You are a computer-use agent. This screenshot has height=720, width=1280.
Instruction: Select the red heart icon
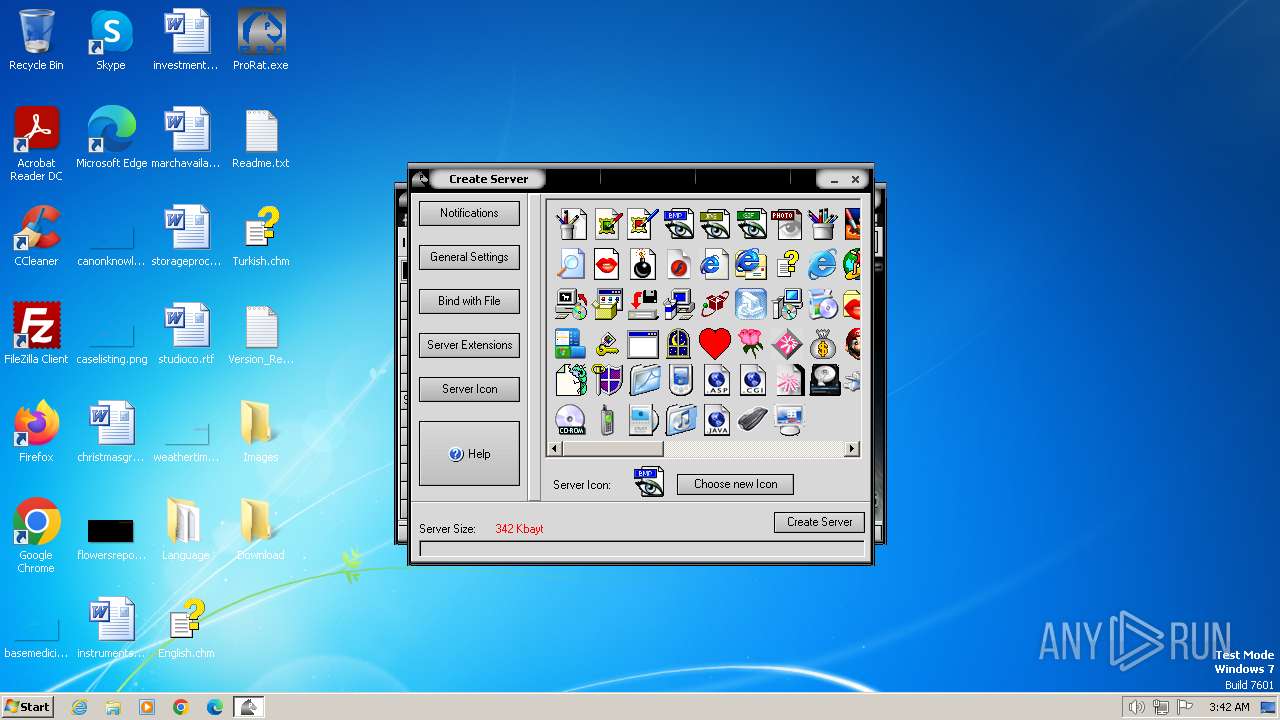tap(715, 344)
